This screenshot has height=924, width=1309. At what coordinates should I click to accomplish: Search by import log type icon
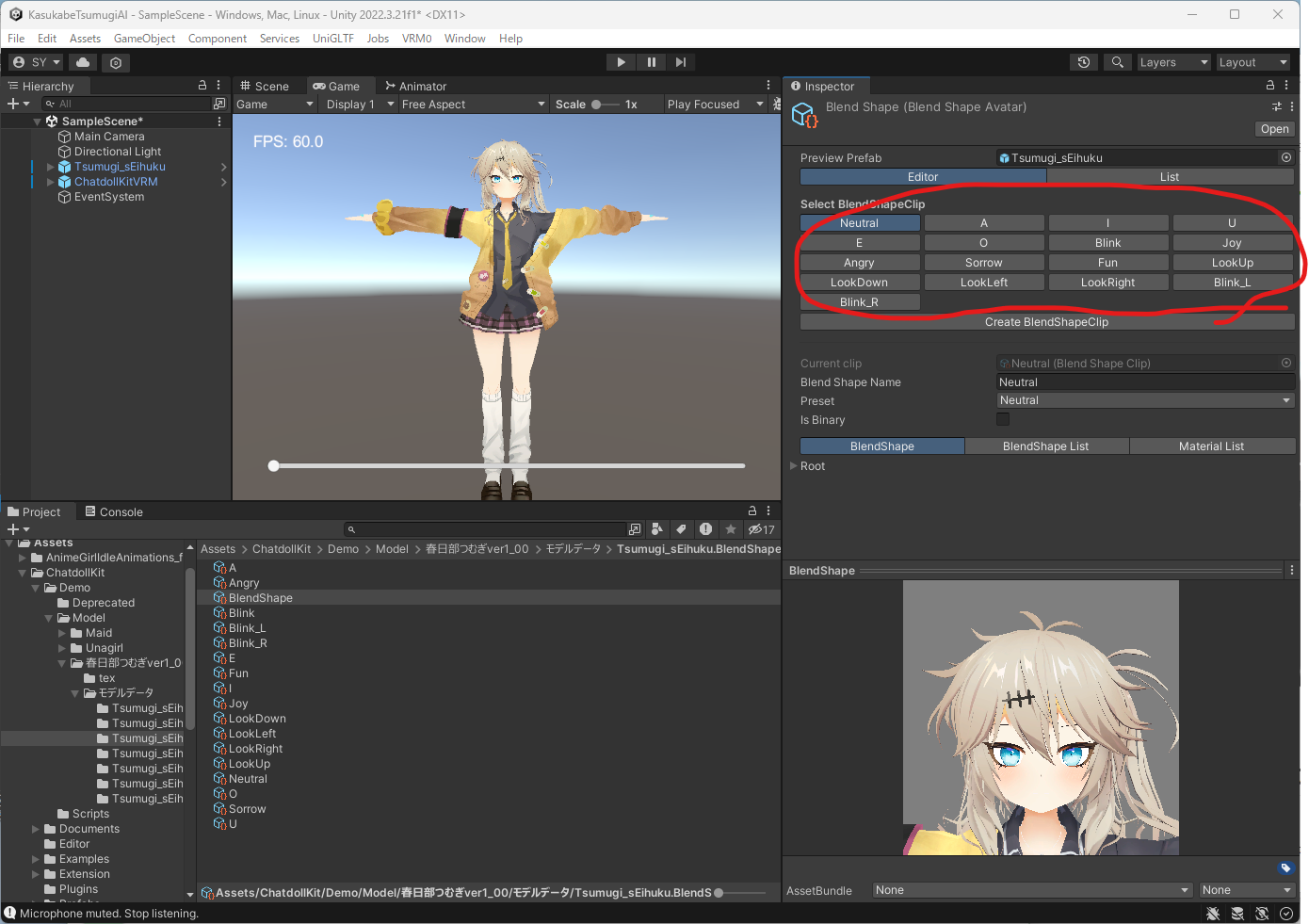(705, 529)
